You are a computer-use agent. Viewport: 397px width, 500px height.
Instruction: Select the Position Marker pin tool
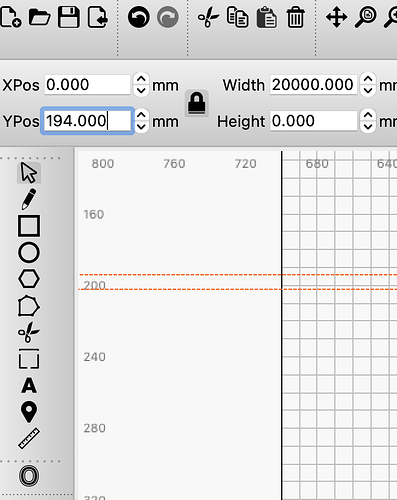pyautogui.click(x=29, y=412)
